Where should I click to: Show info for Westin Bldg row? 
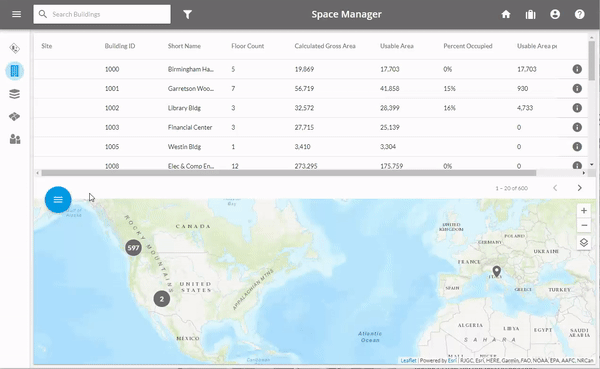577,147
